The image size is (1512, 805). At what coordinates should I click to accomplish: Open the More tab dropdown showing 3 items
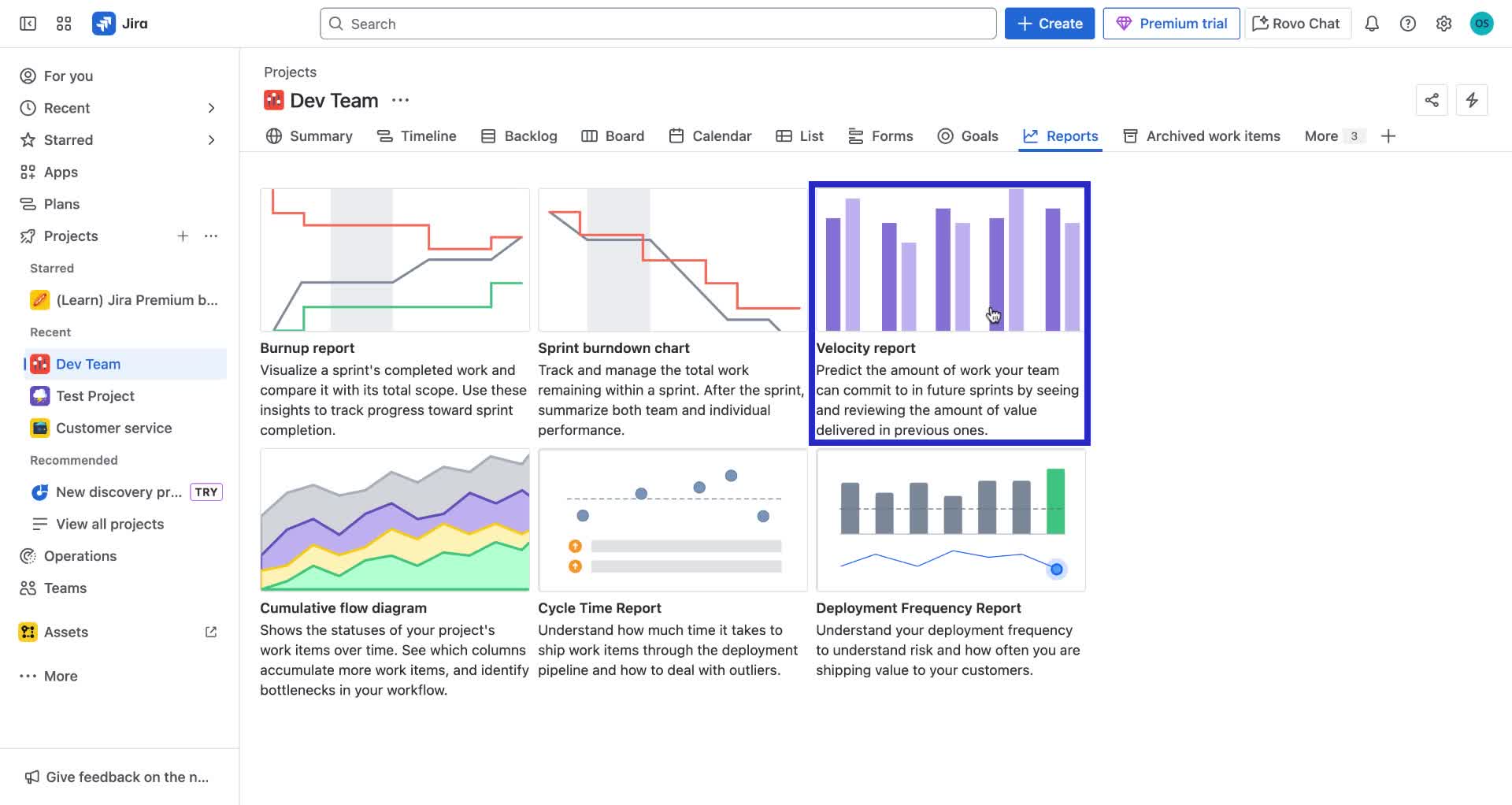pos(1332,135)
